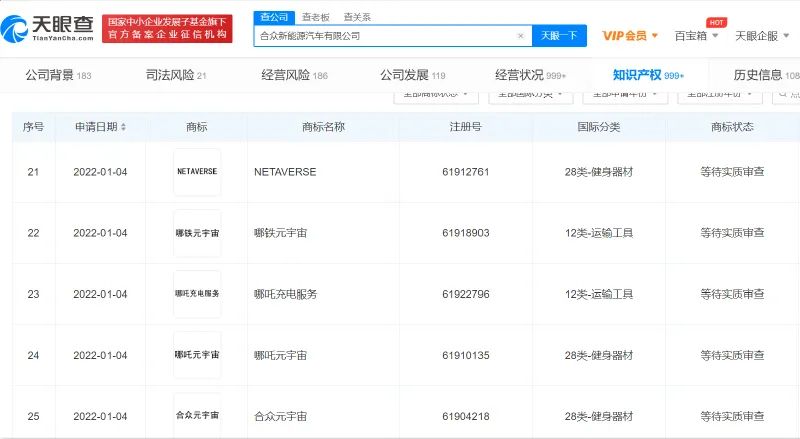Click the 哪吒充电服务 trademark name
Screen dimensions: 800x439
[x=287, y=294]
